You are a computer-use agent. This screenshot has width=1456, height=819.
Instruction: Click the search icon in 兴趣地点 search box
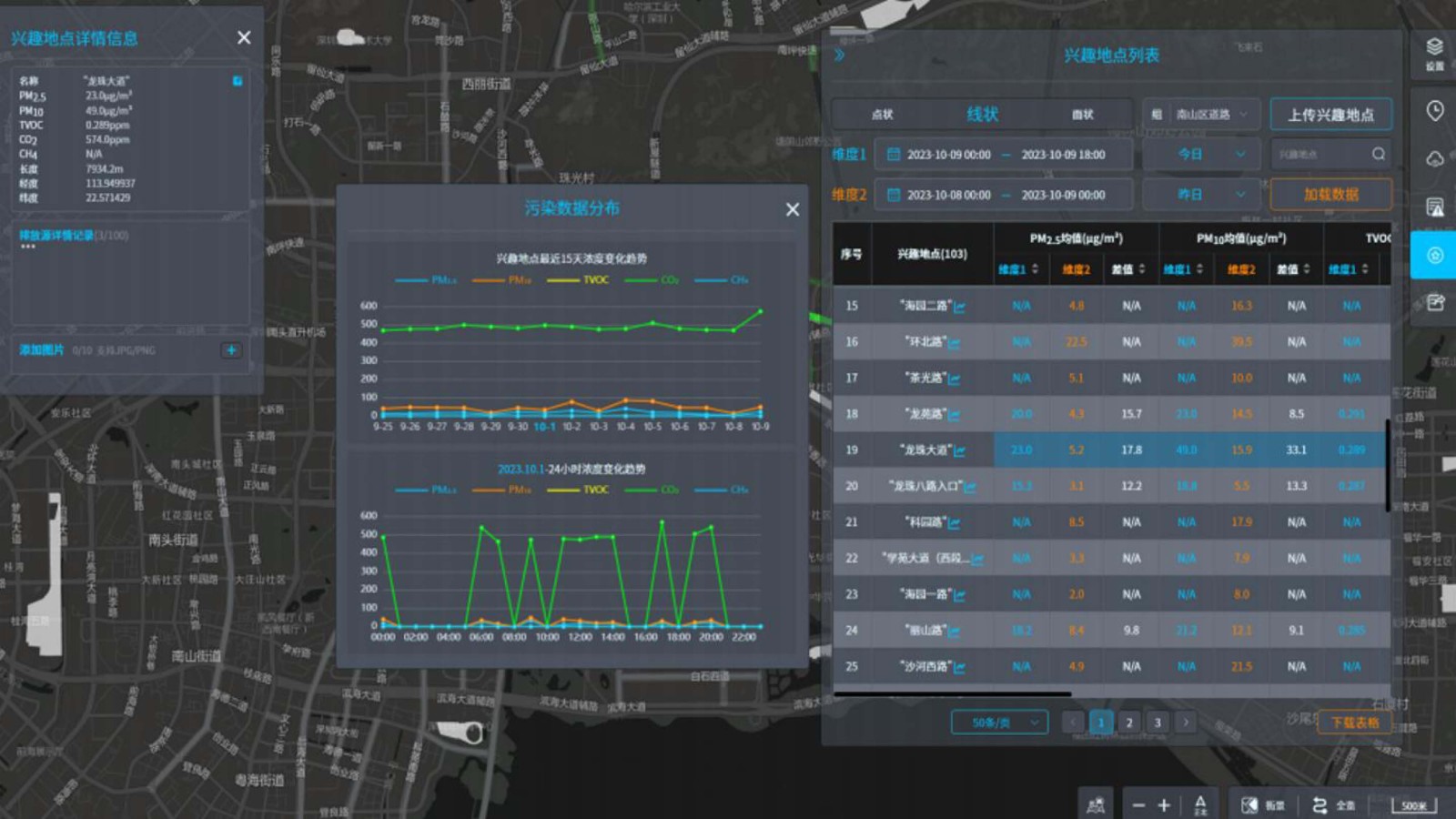1379,154
